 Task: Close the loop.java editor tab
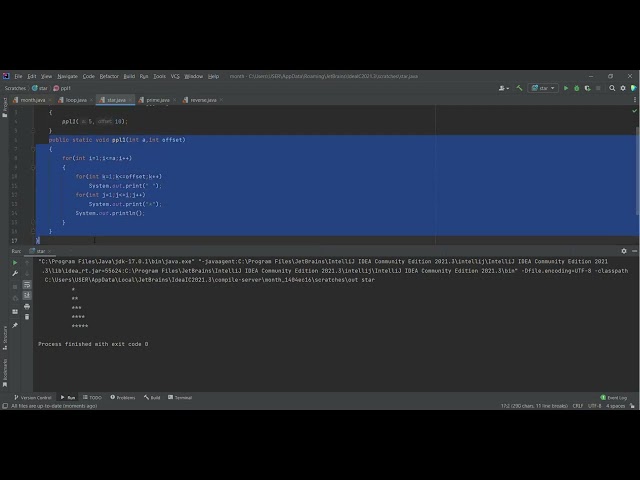click(91, 100)
